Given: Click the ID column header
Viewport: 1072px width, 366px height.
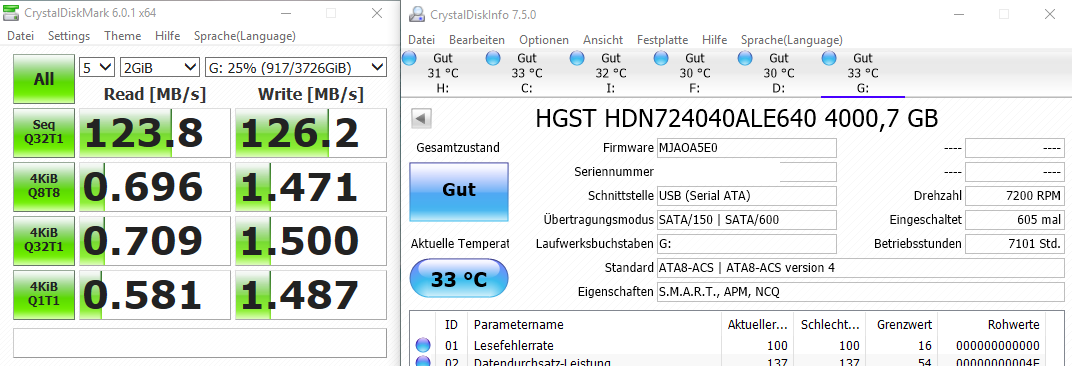Looking at the screenshot, I should (451, 324).
